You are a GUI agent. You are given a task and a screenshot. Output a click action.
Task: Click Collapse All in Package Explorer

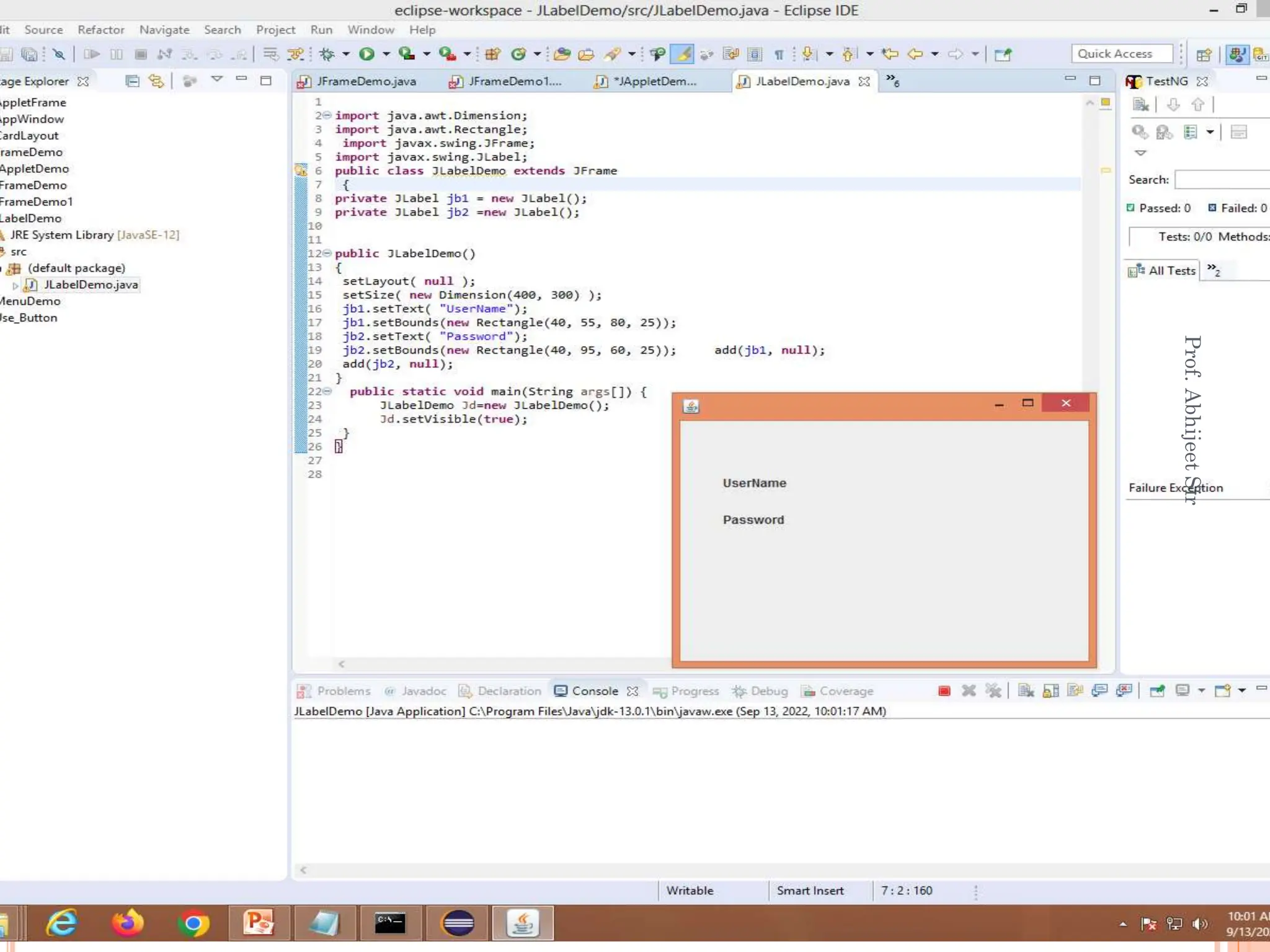(132, 81)
